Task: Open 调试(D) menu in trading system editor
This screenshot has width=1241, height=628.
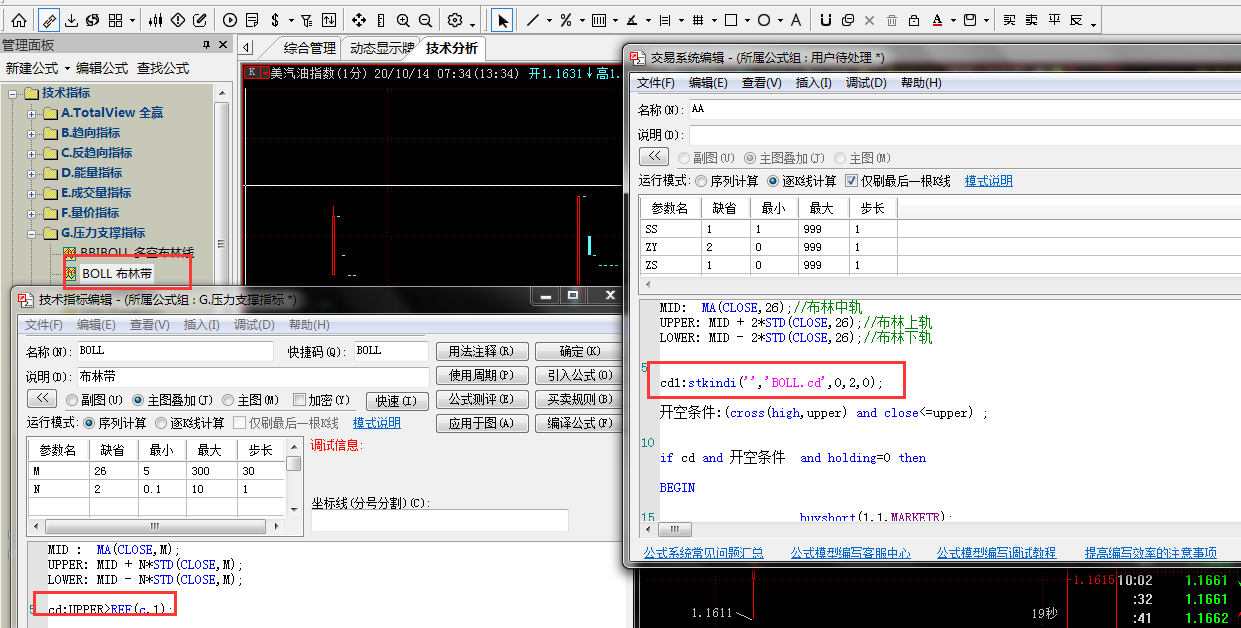Action: pos(866,83)
